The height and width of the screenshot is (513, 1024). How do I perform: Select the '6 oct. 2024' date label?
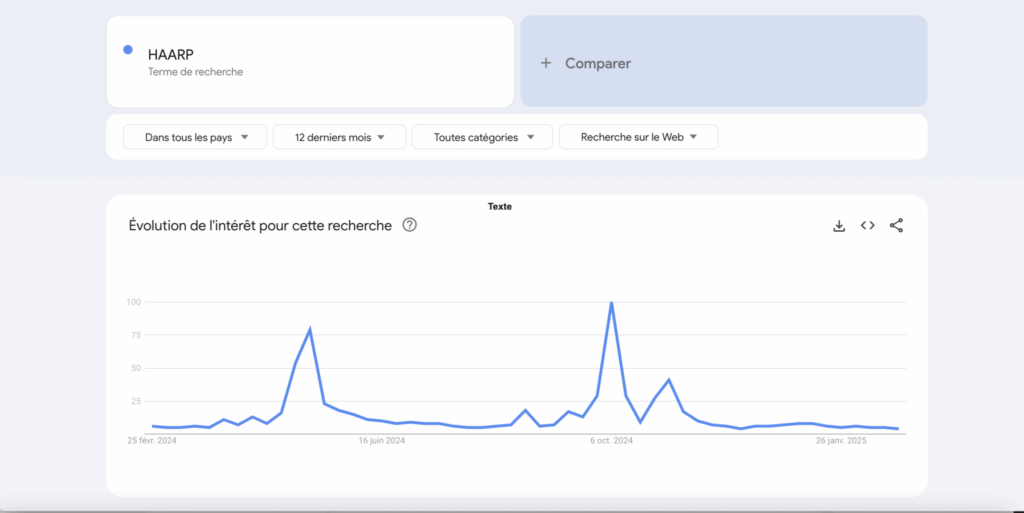pos(611,441)
